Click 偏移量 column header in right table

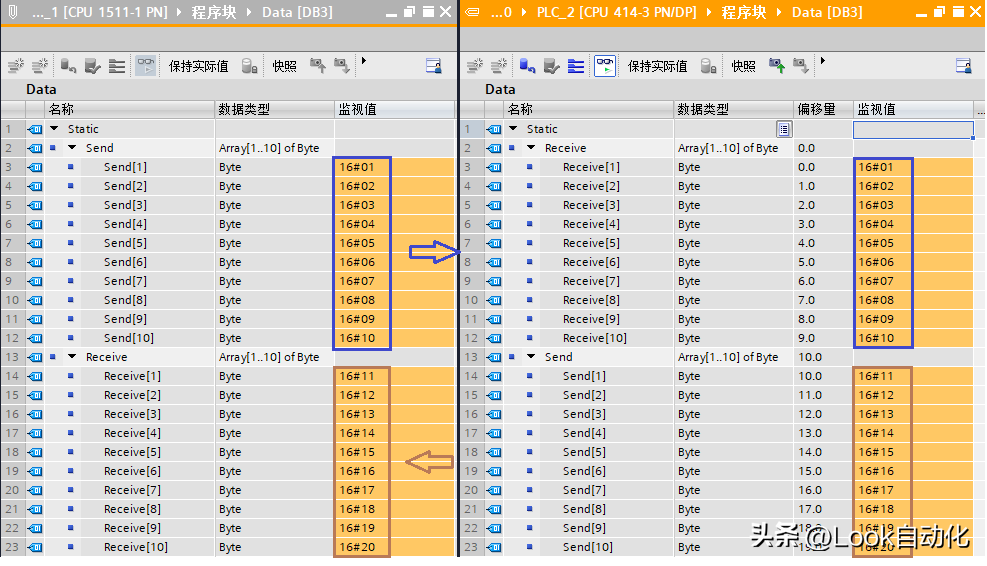816,109
